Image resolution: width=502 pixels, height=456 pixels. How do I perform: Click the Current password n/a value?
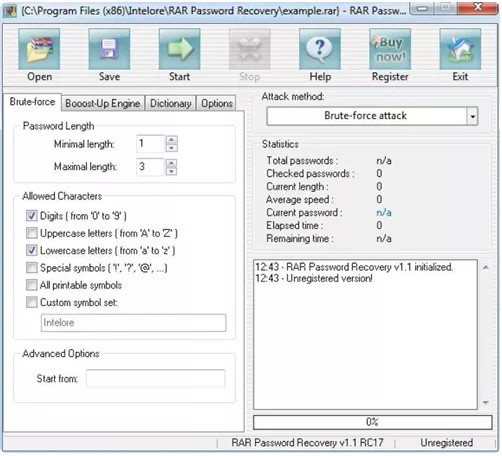[x=384, y=213]
